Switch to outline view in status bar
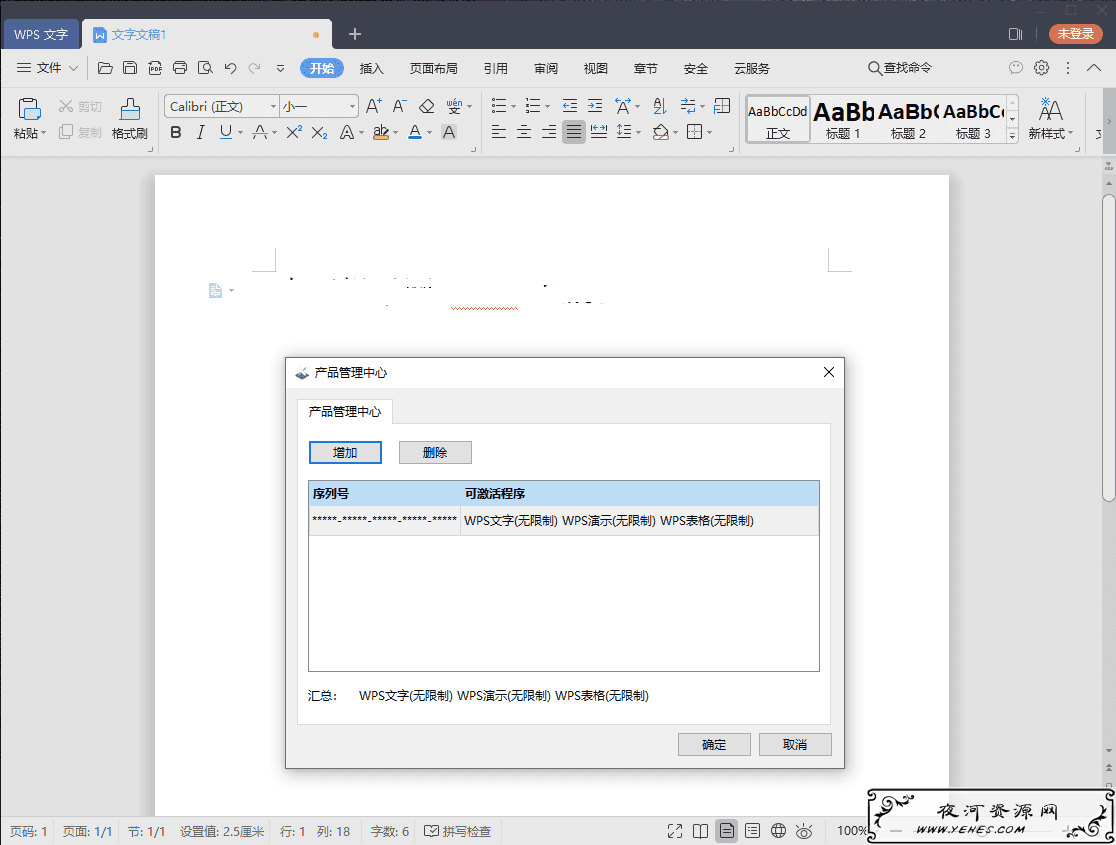Screen dimensions: 1116x845 [752, 831]
